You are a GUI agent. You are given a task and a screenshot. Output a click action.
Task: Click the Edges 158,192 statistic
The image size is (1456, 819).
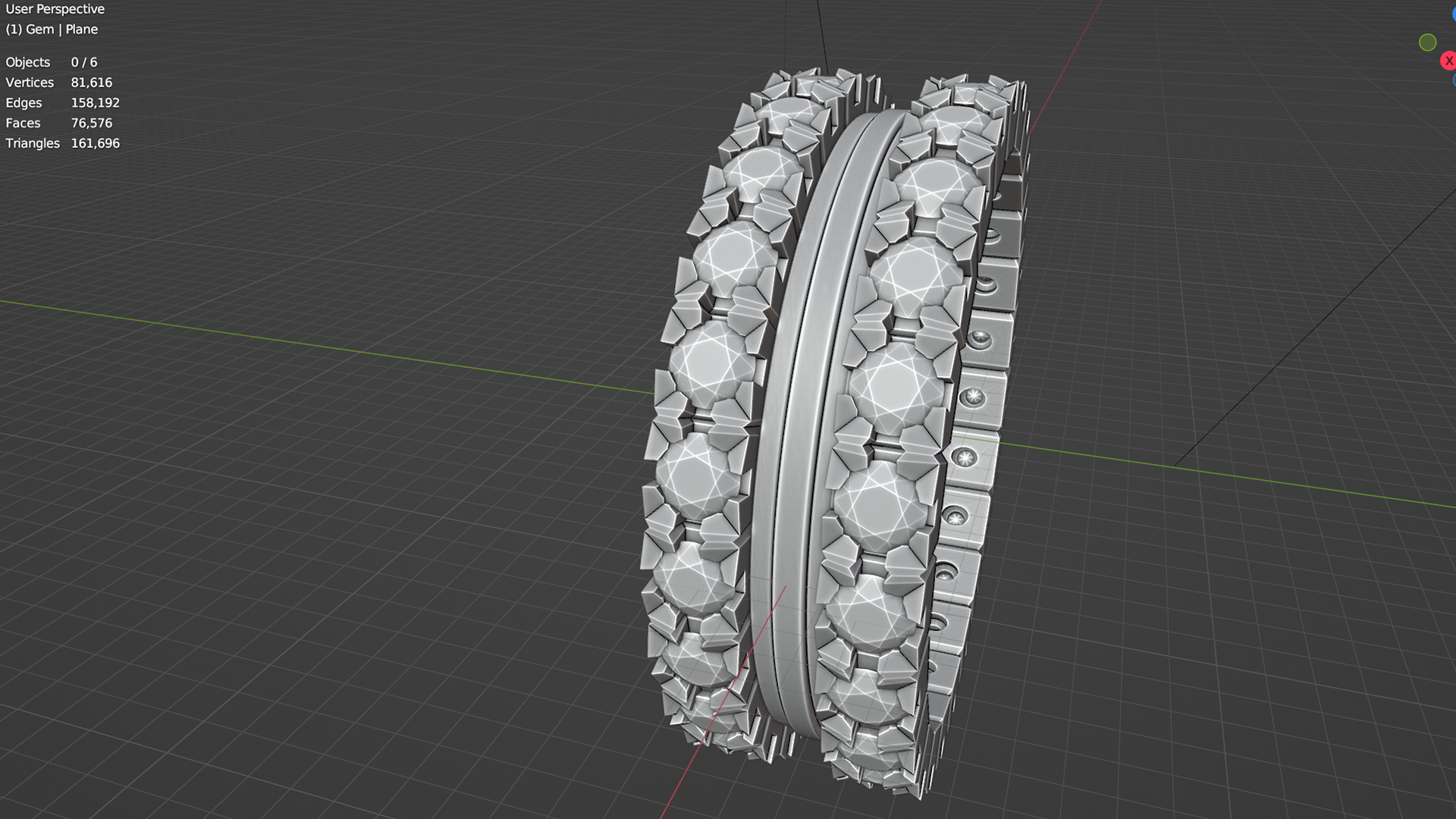pyautogui.click(x=62, y=103)
